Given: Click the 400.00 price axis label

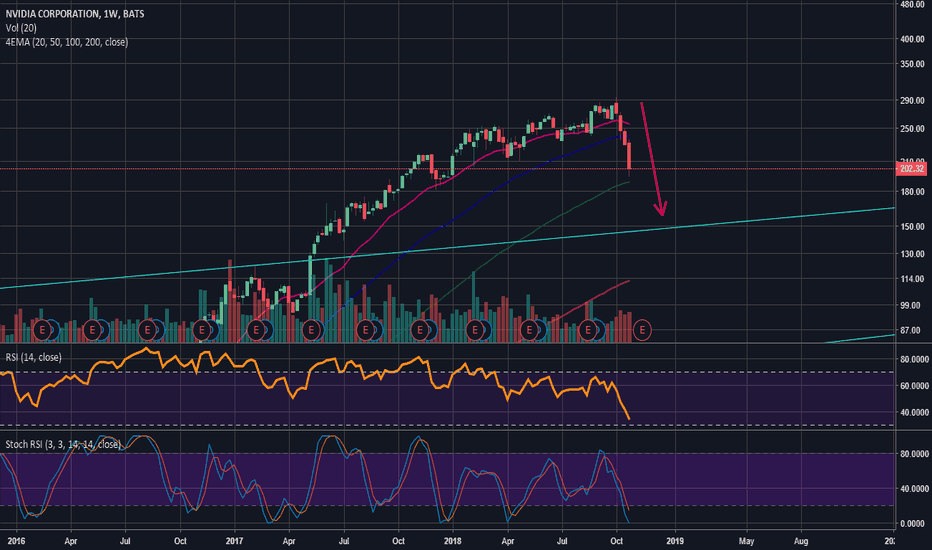Looking at the screenshot, I should [x=912, y=39].
